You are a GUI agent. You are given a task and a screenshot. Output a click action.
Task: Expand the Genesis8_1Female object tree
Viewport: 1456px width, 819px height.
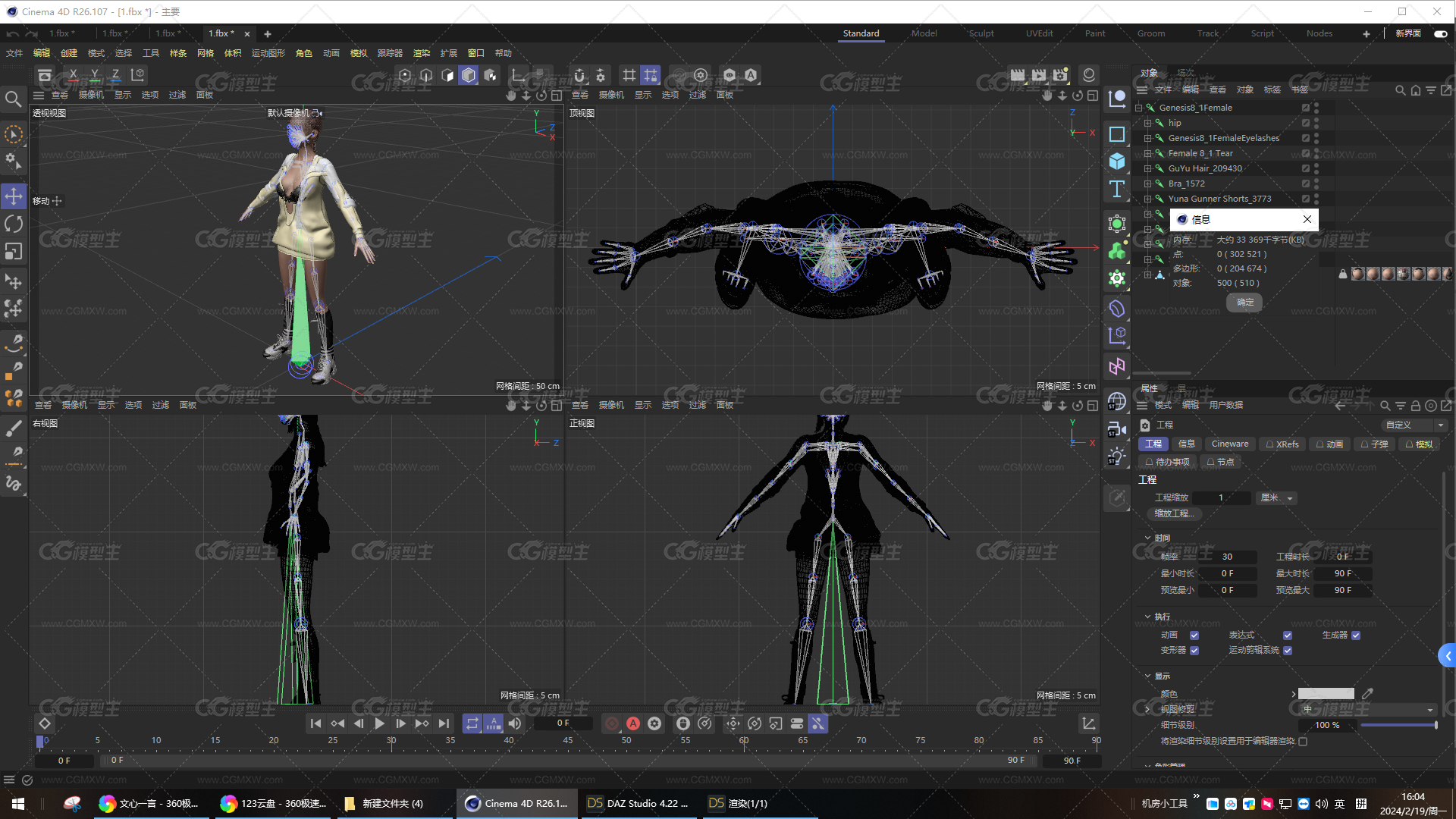point(1138,108)
